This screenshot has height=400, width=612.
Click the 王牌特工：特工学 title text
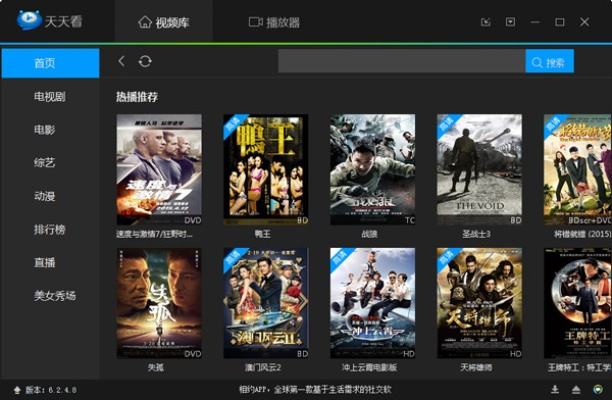(x=579, y=368)
